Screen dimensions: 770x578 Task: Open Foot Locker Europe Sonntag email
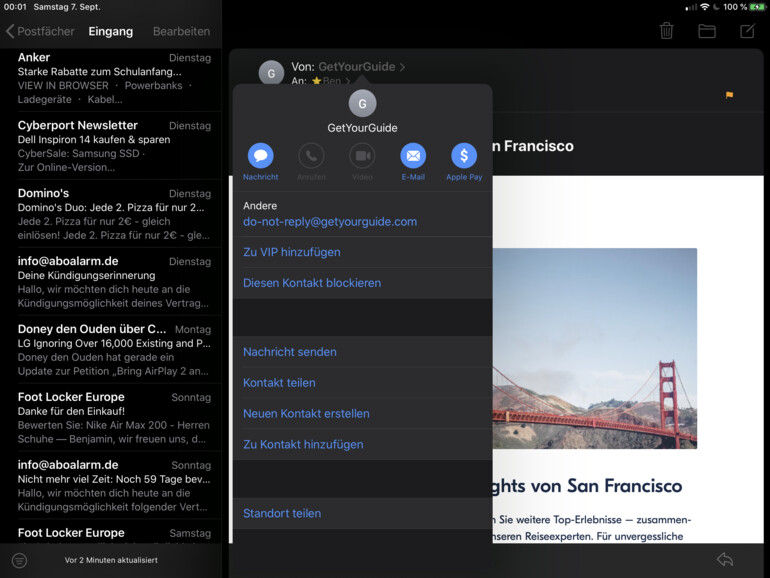pyautogui.click(x=111, y=417)
